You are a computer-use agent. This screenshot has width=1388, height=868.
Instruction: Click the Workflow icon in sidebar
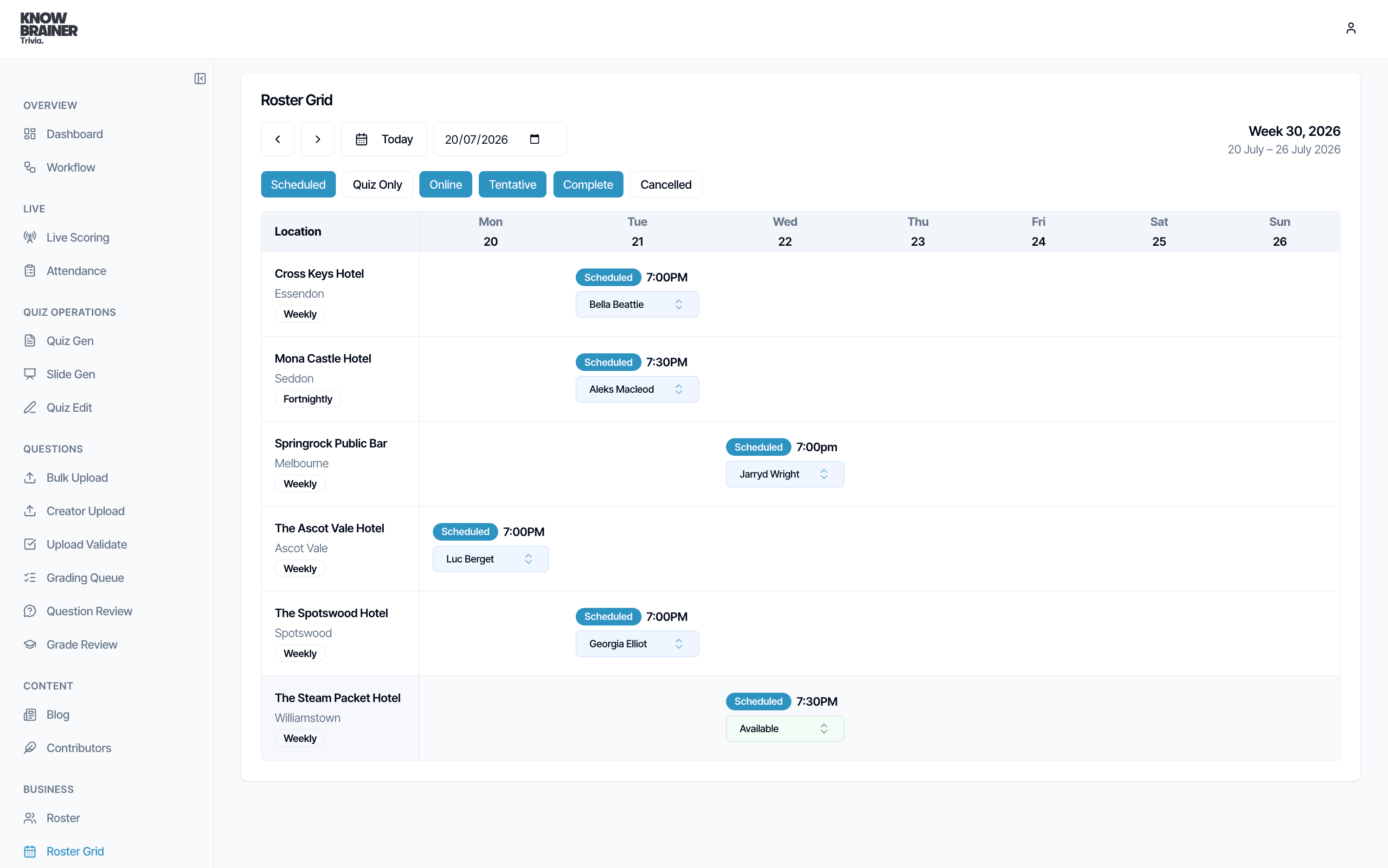point(30,167)
